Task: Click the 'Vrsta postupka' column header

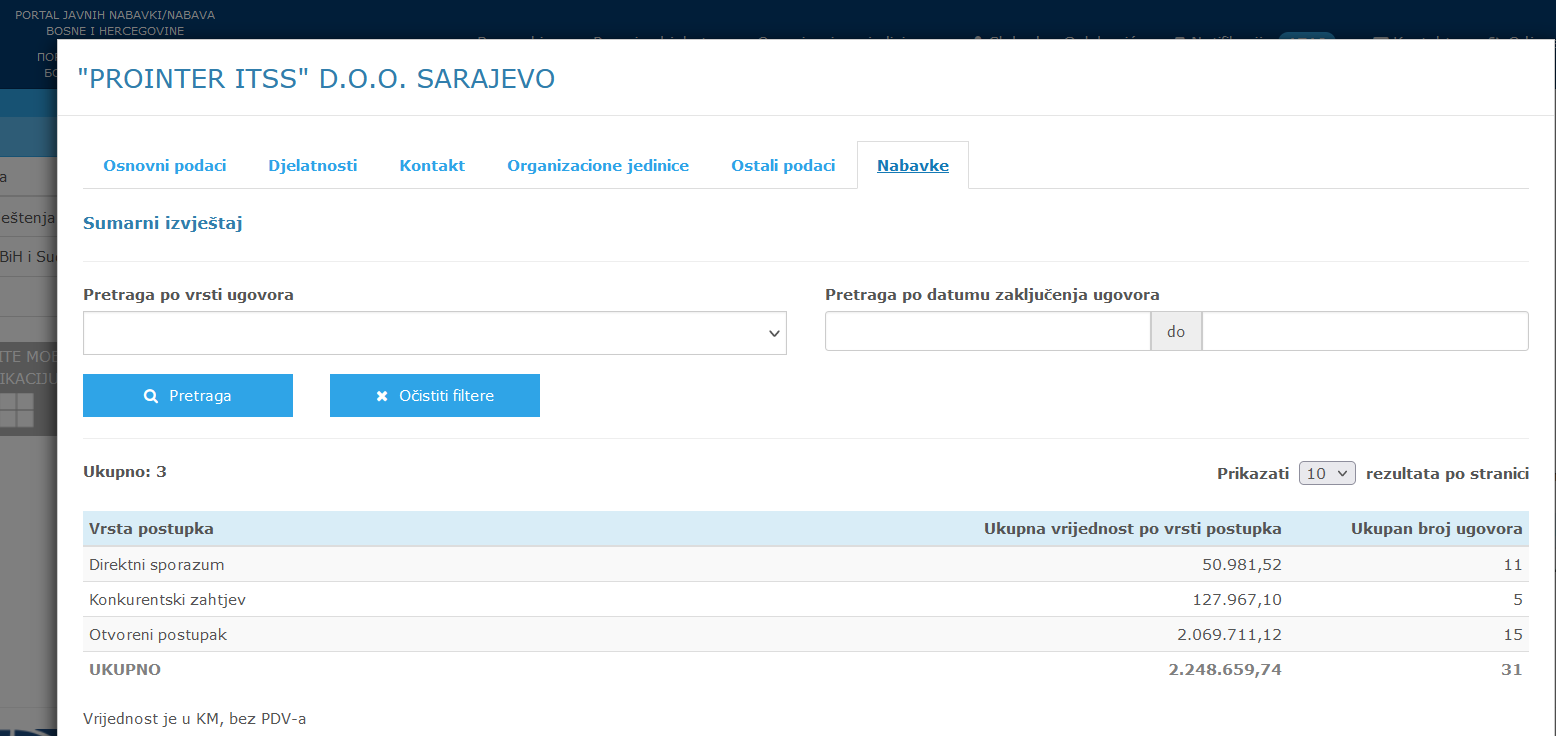Action: coord(151,528)
